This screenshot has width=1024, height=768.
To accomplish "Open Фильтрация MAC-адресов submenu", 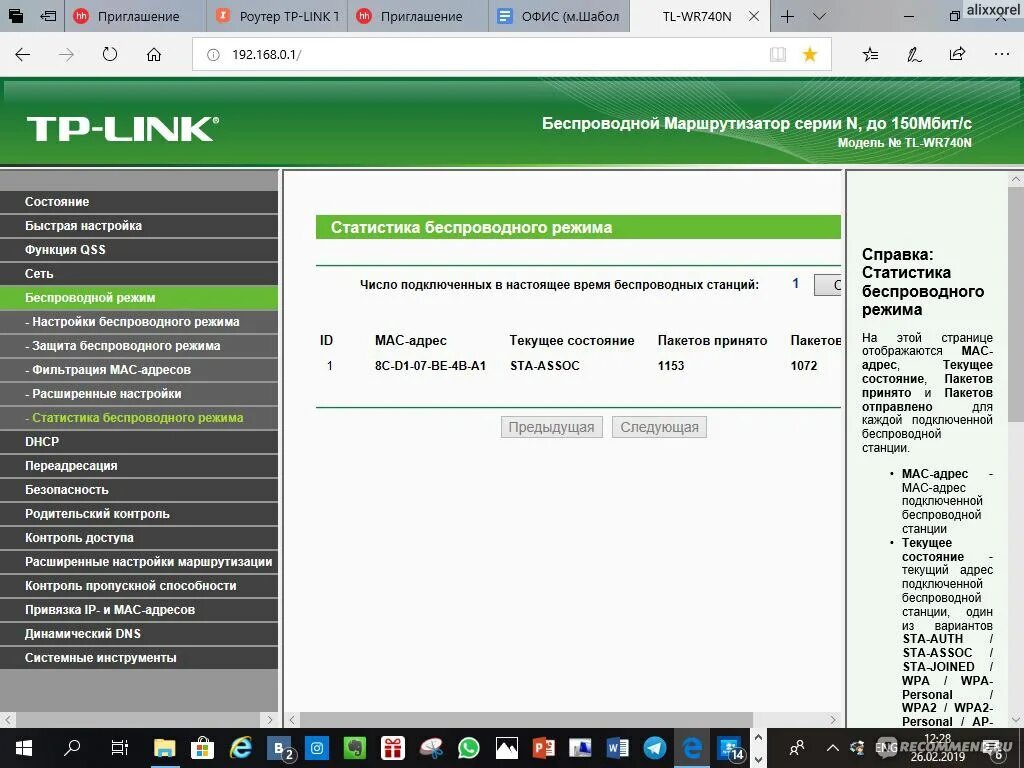I will pos(139,370).
